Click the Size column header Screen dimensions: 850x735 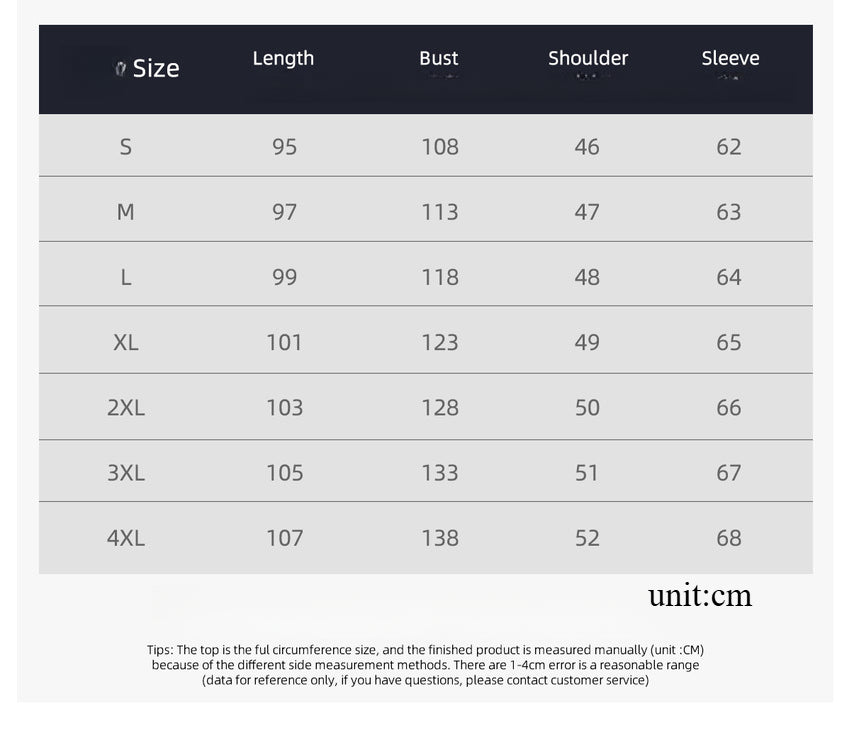click(156, 68)
